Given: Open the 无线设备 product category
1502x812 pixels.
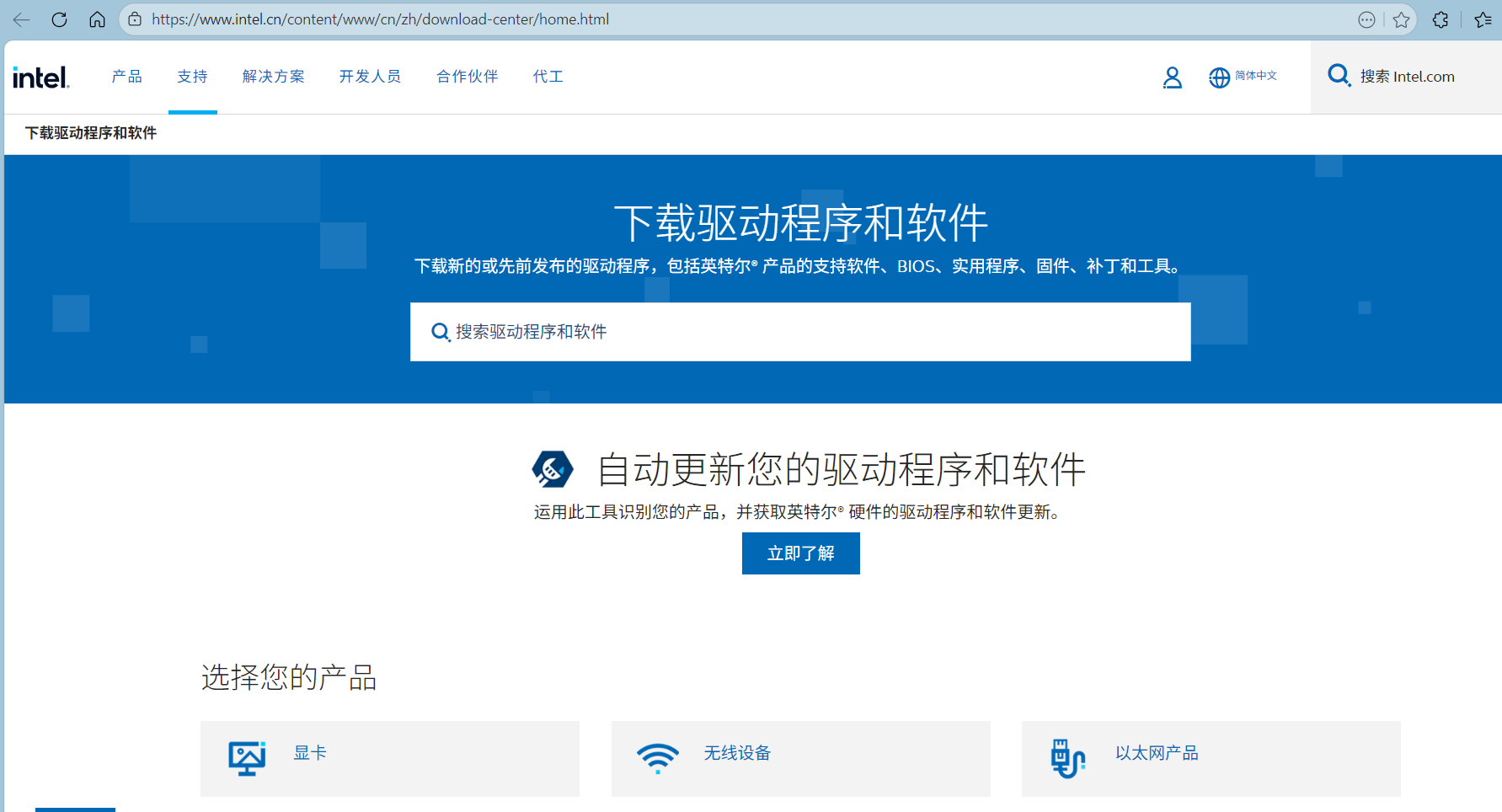Looking at the screenshot, I should tap(801, 758).
